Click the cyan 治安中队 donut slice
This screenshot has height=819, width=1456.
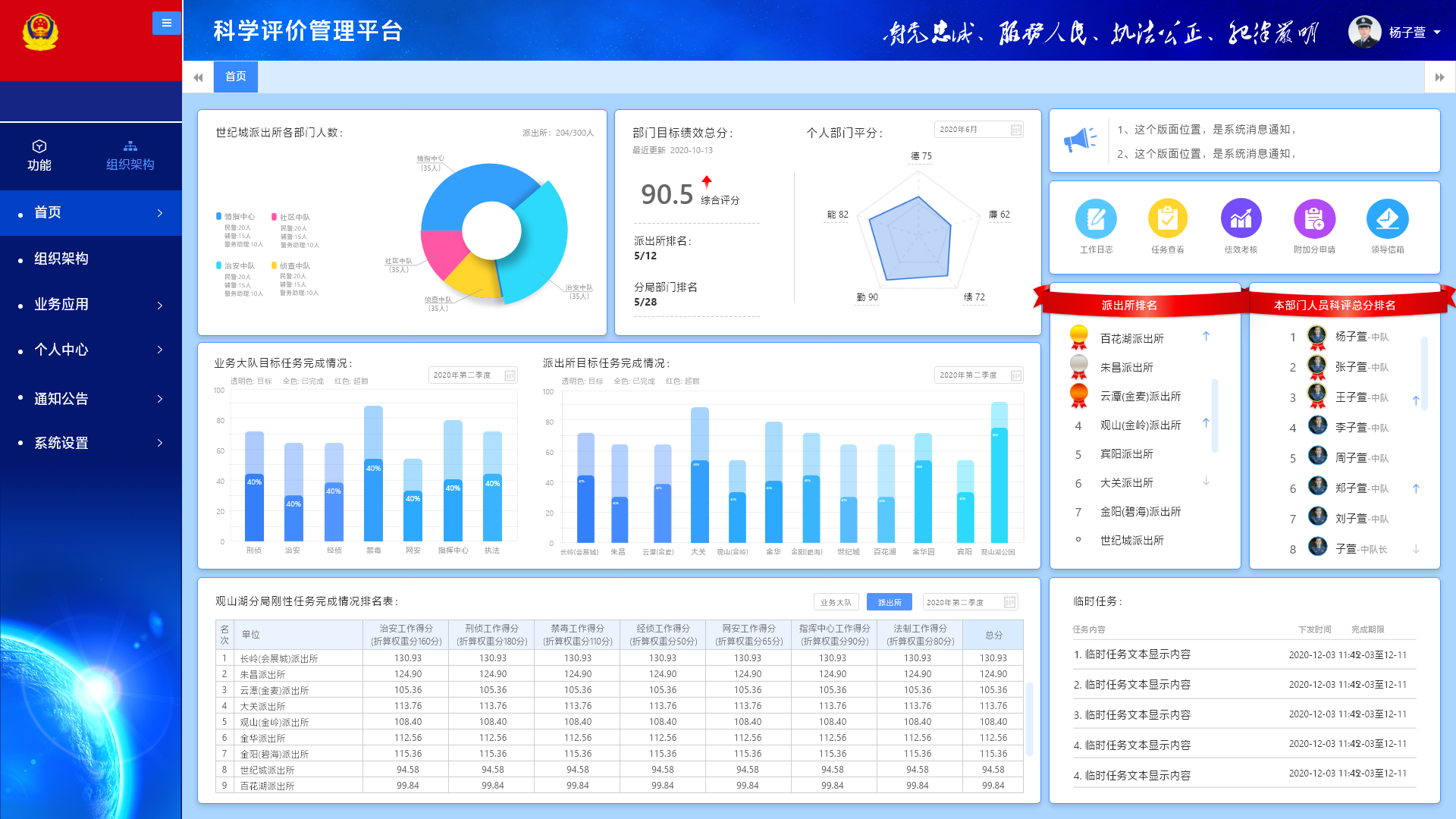[x=540, y=241]
